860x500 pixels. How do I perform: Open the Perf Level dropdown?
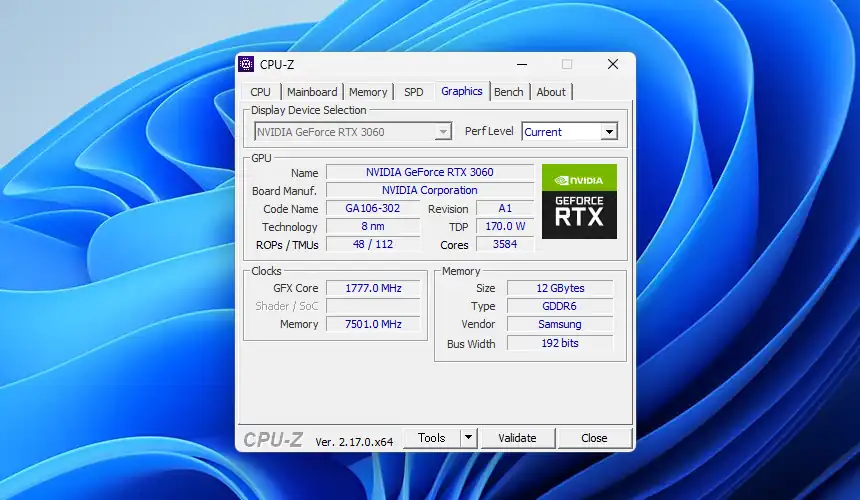(x=608, y=132)
